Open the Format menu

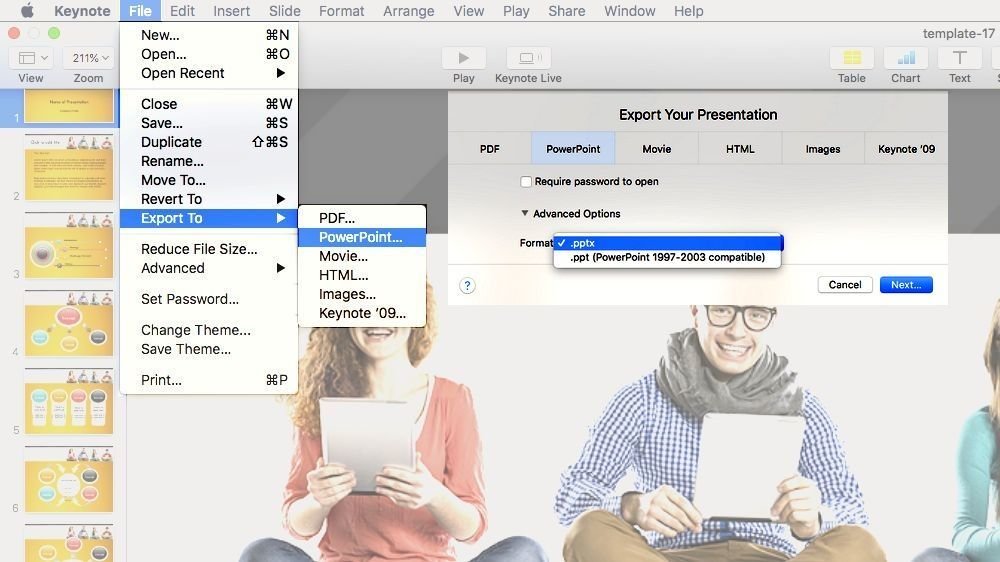click(342, 11)
